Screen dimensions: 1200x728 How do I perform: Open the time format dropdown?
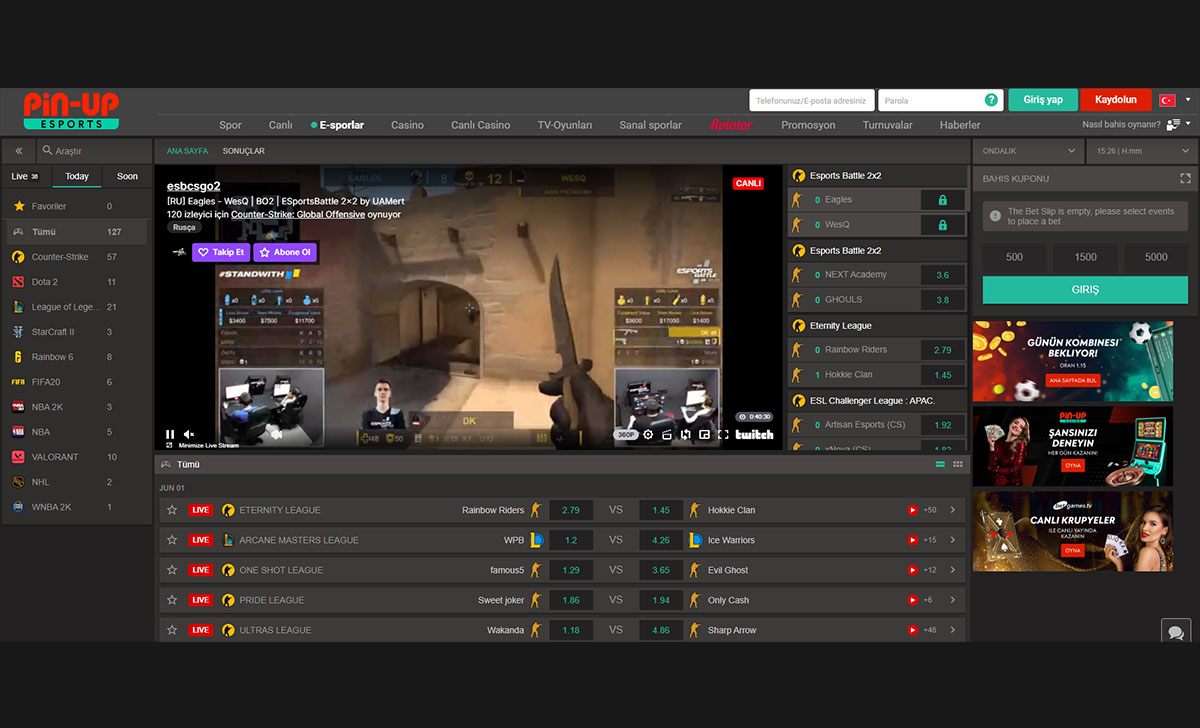pos(1141,151)
